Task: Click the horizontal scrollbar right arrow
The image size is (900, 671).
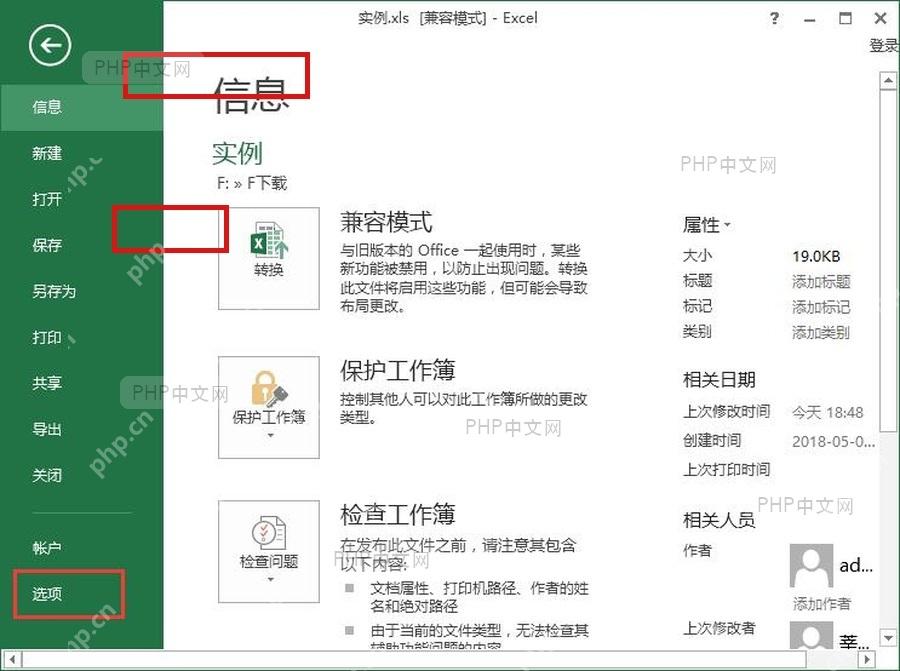Action: 867,659
